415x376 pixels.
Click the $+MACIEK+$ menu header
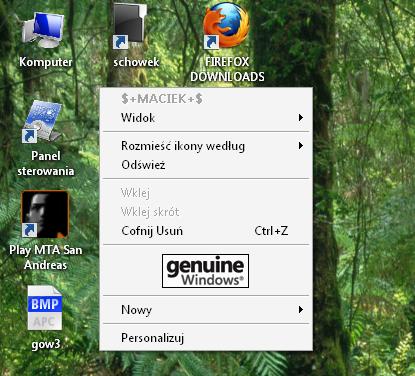[x=162, y=99]
